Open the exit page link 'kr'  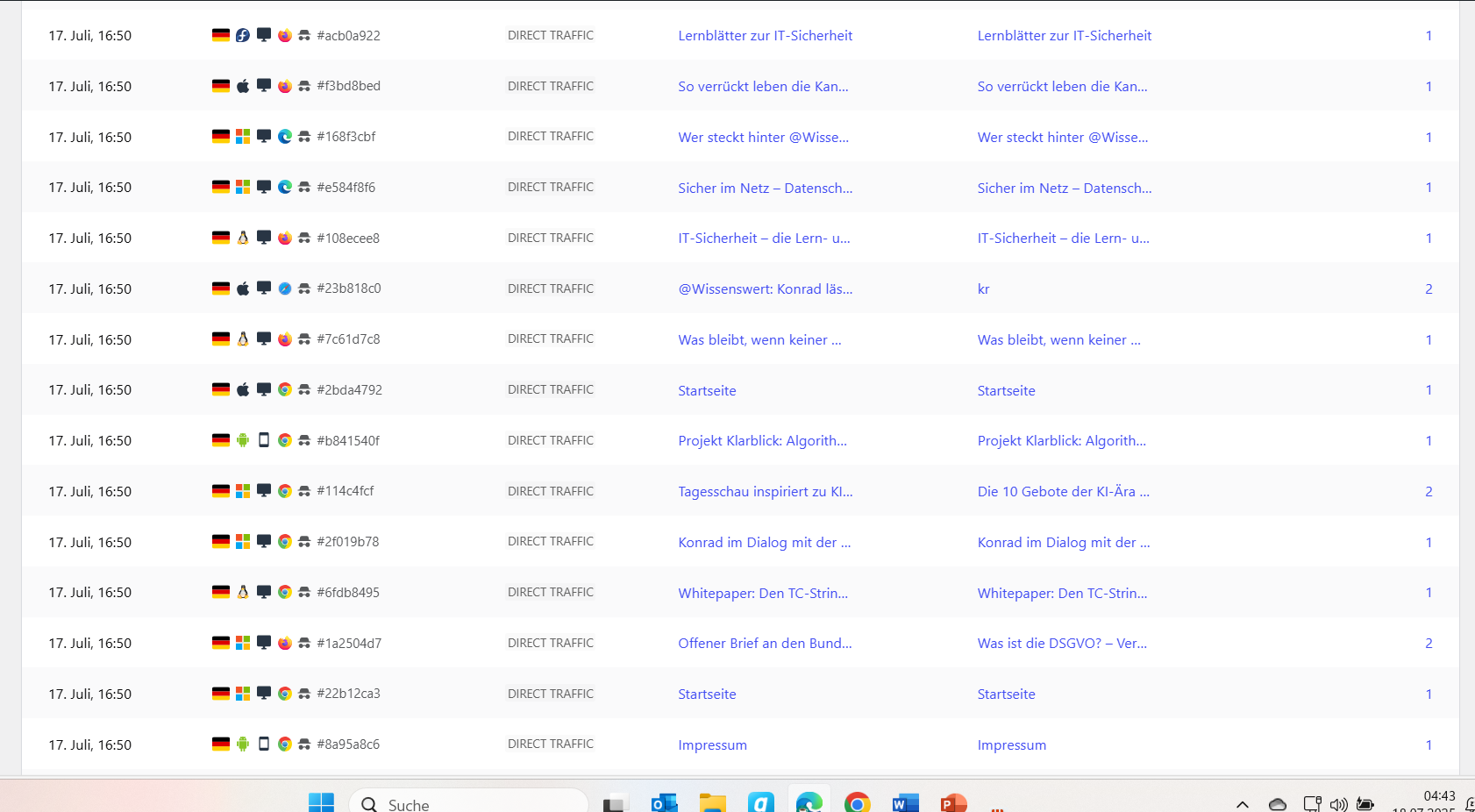coord(983,289)
